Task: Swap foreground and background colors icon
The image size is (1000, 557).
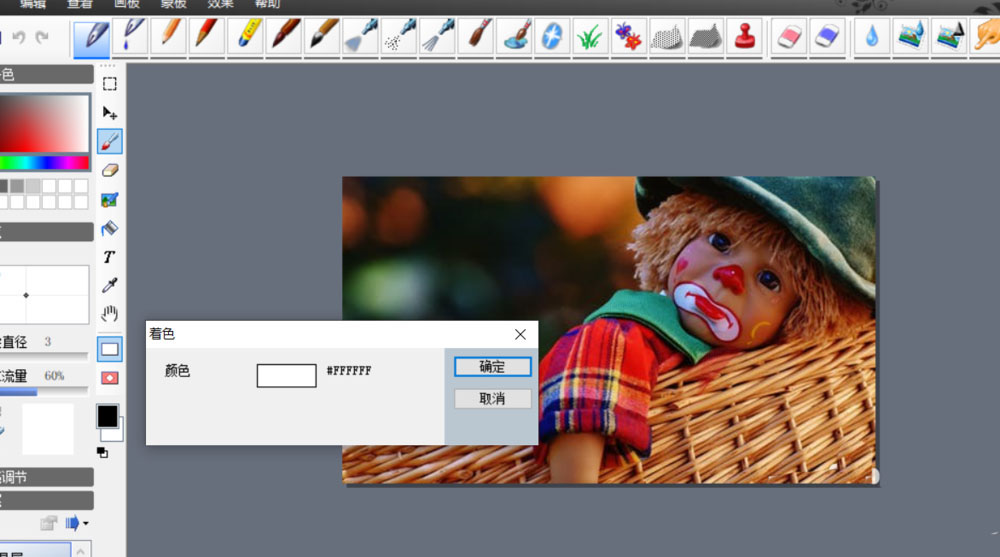Action: tap(102, 453)
